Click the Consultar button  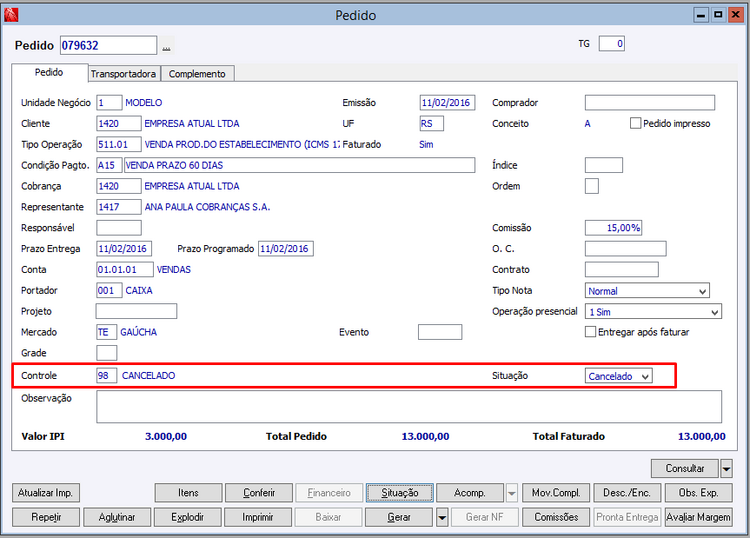click(684, 469)
